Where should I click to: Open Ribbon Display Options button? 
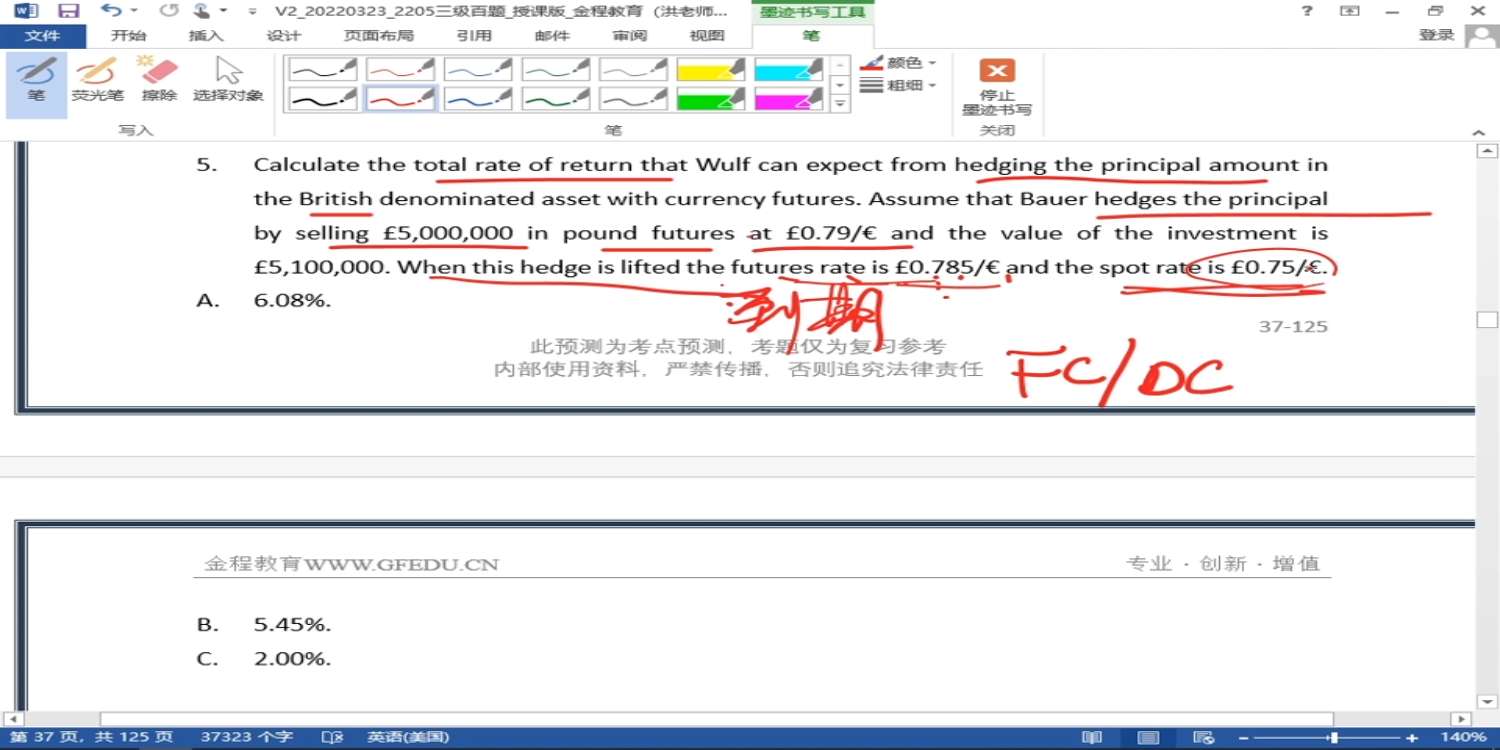coord(1350,11)
